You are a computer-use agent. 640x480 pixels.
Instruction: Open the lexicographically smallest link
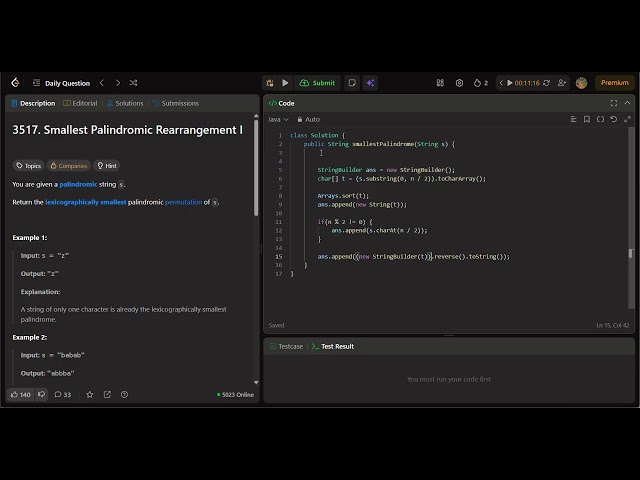pos(86,202)
